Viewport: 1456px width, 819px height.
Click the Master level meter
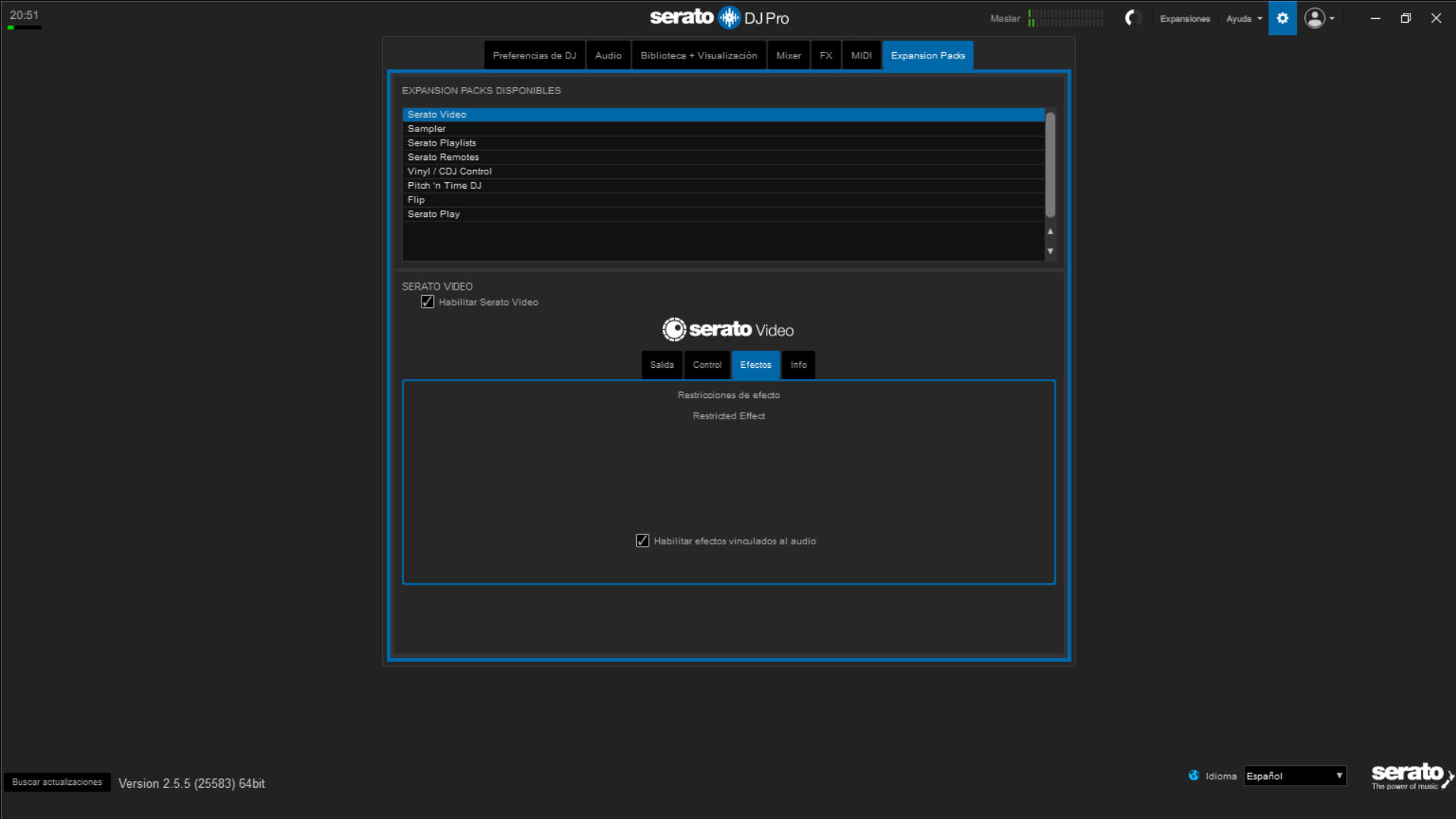(1065, 18)
